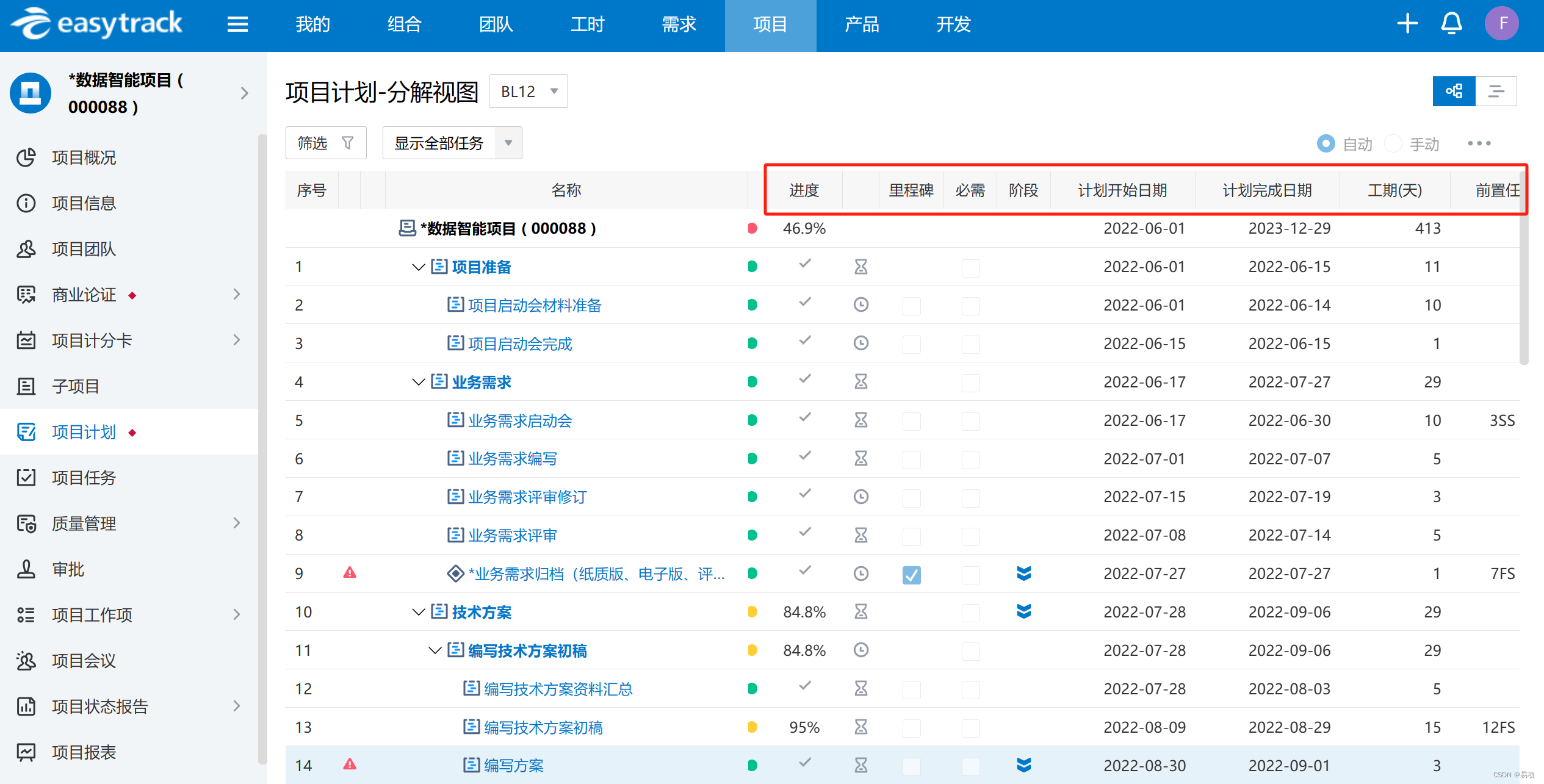Switch to the Gantt list view icon
This screenshot has width=1544, height=784.
point(1496,92)
